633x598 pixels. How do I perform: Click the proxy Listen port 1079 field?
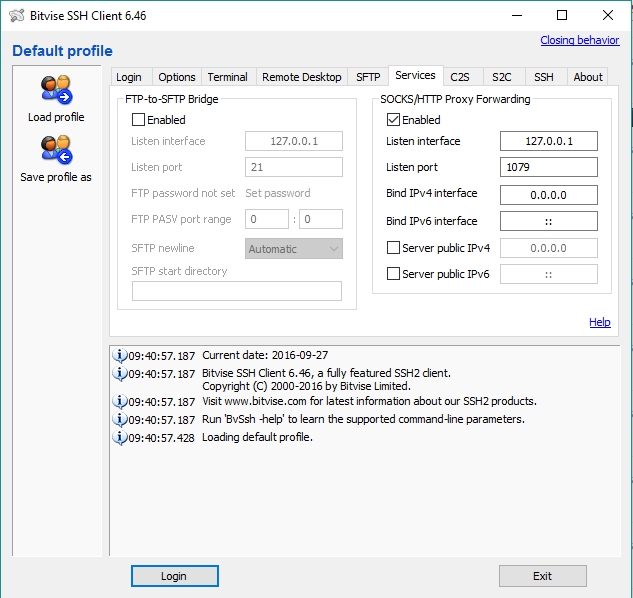pos(549,167)
